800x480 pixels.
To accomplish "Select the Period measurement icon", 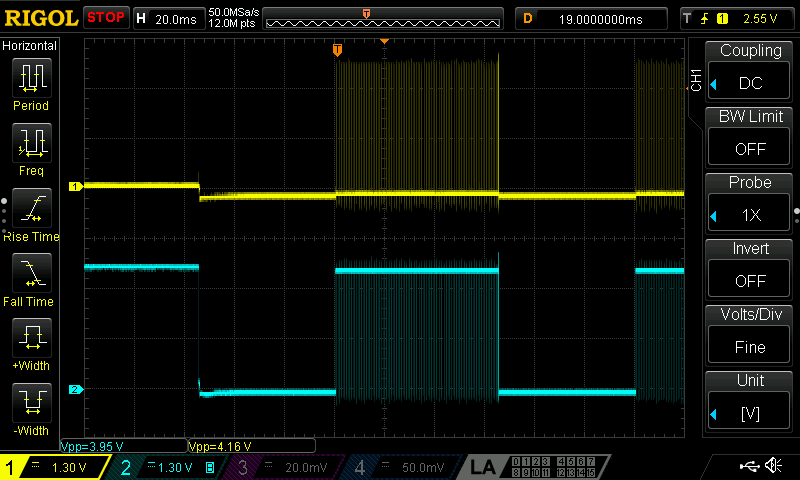I will point(32,78).
